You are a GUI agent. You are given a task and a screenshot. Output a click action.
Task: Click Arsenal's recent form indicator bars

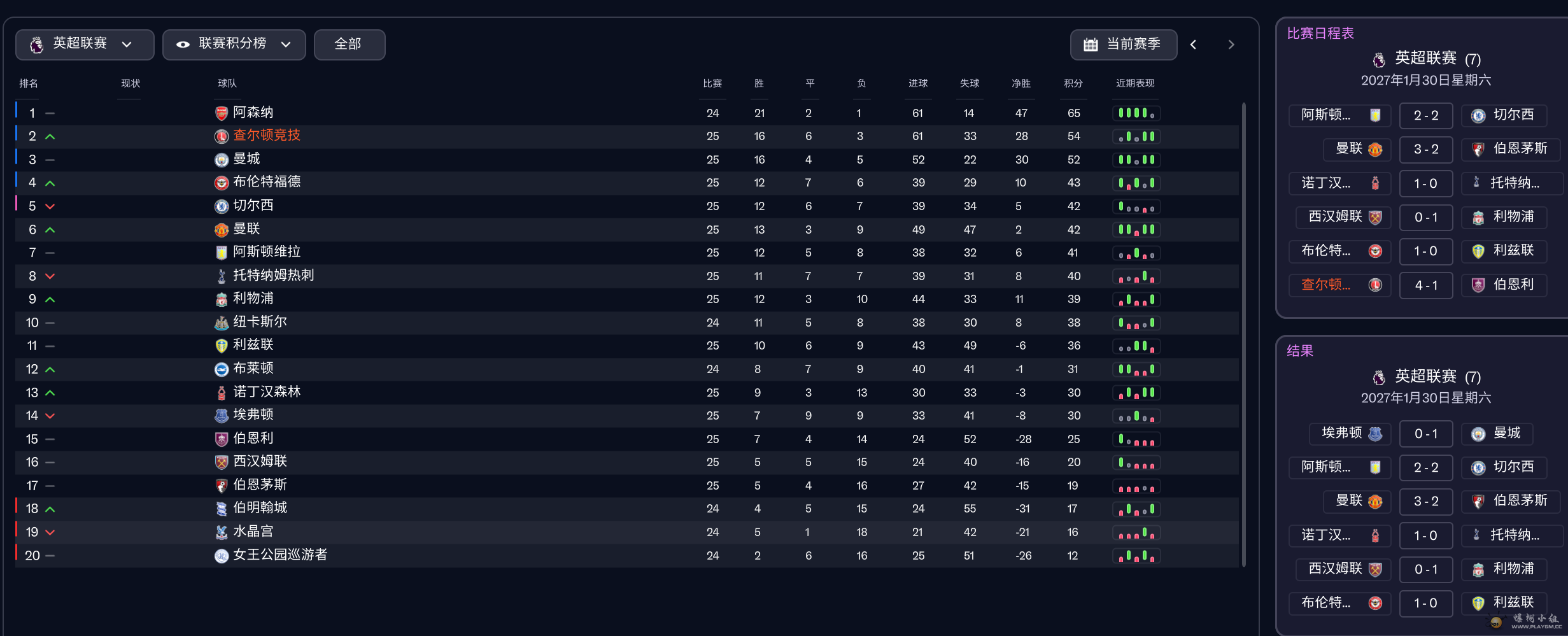pos(1136,113)
